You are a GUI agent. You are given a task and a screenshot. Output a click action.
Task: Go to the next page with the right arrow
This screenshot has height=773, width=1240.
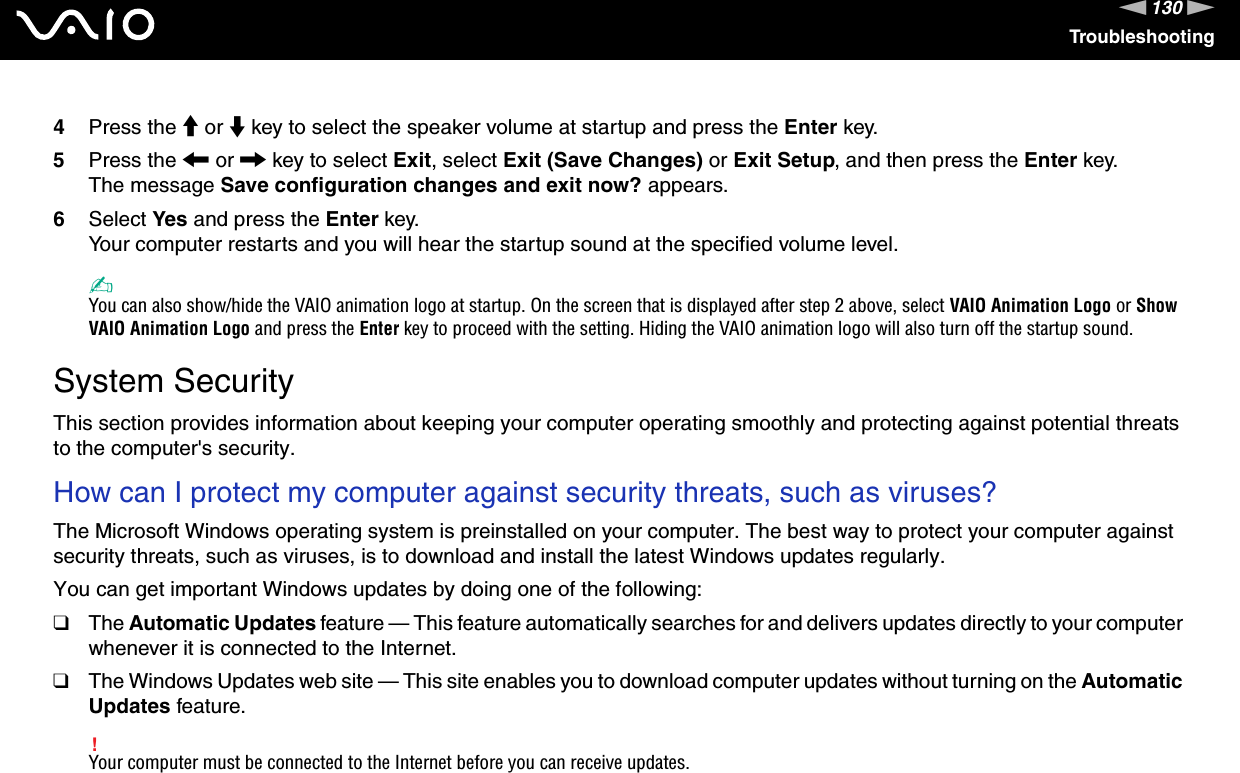(x=1200, y=9)
